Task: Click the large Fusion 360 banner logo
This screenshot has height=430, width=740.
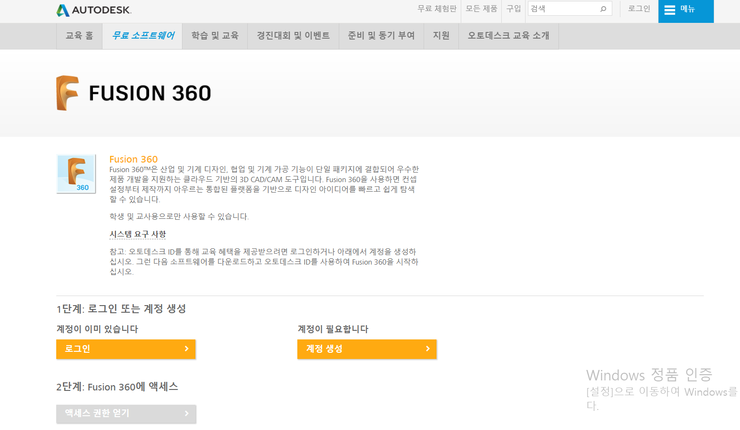Action: tap(134, 93)
